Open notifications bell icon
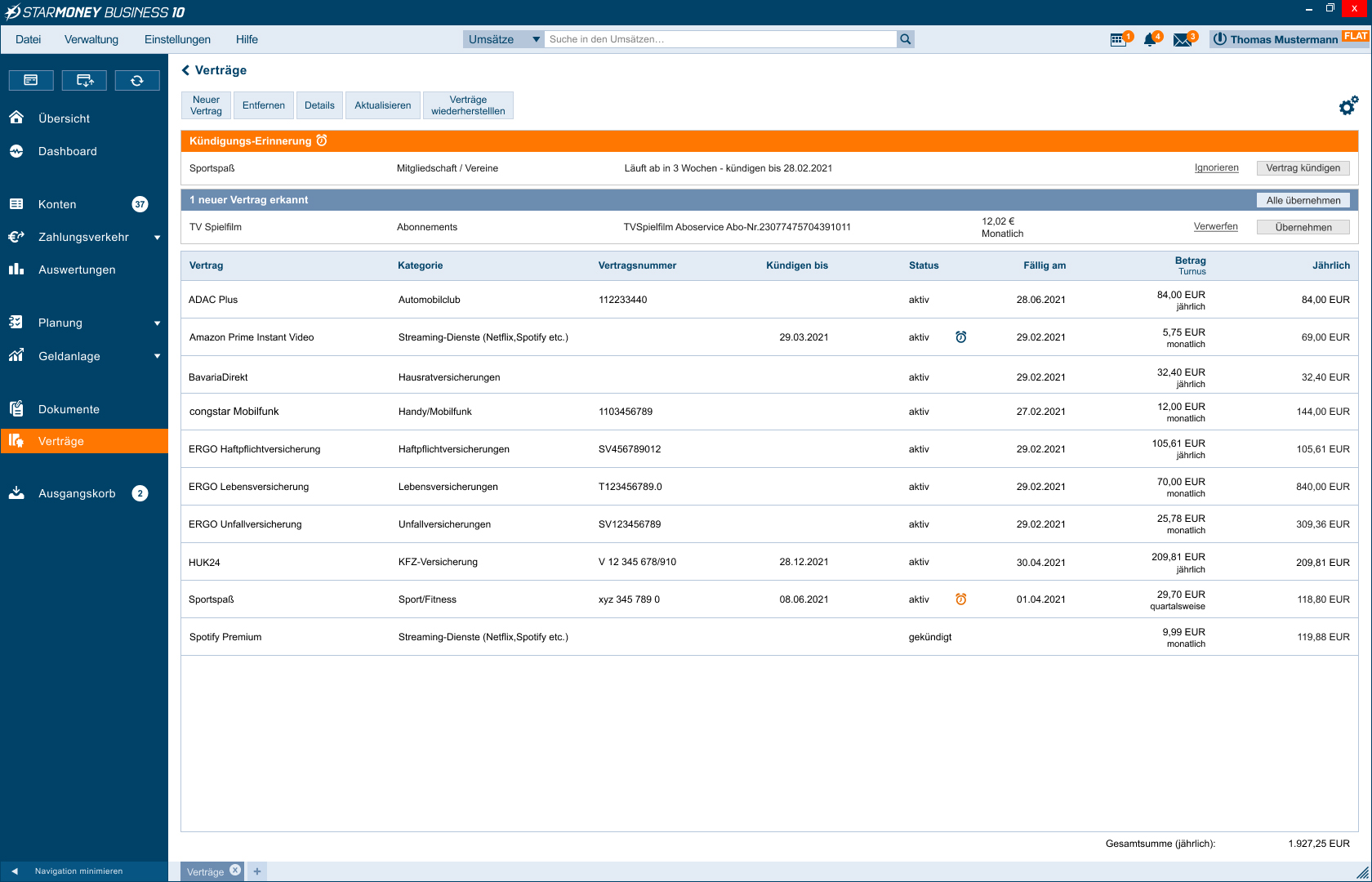 point(1150,40)
